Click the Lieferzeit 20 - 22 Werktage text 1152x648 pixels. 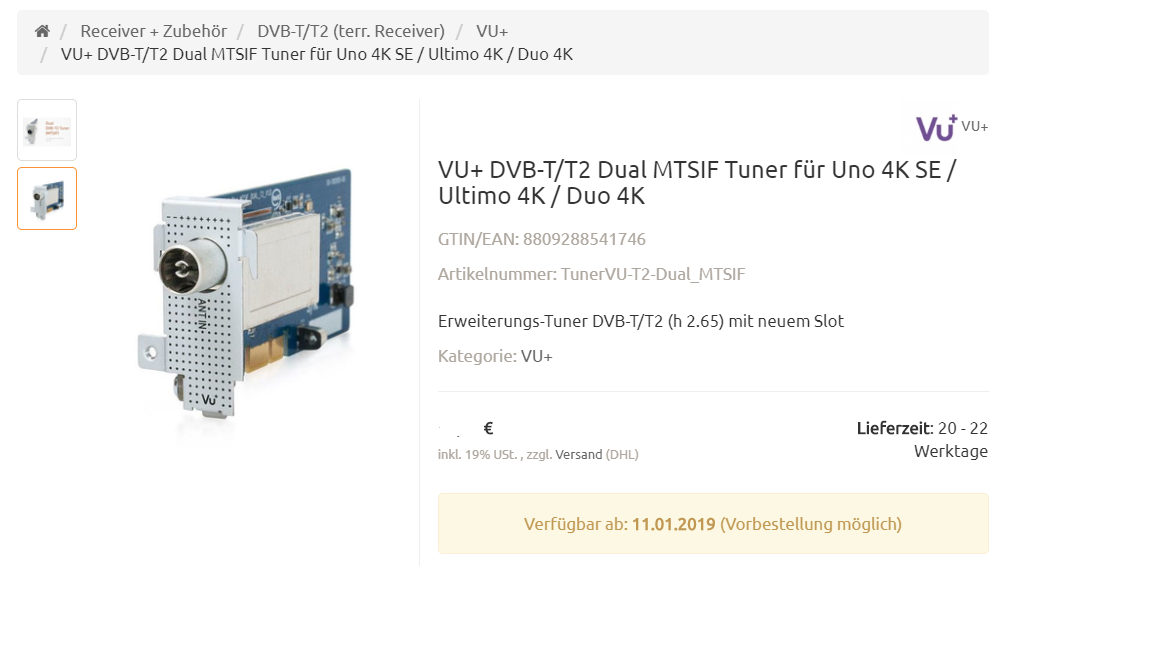tap(922, 439)
